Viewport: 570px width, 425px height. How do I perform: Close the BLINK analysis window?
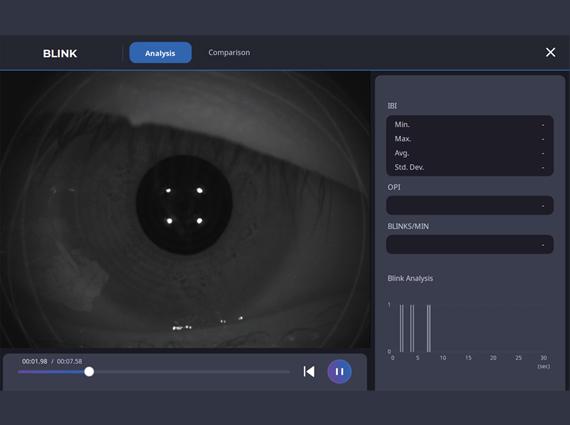550,52
